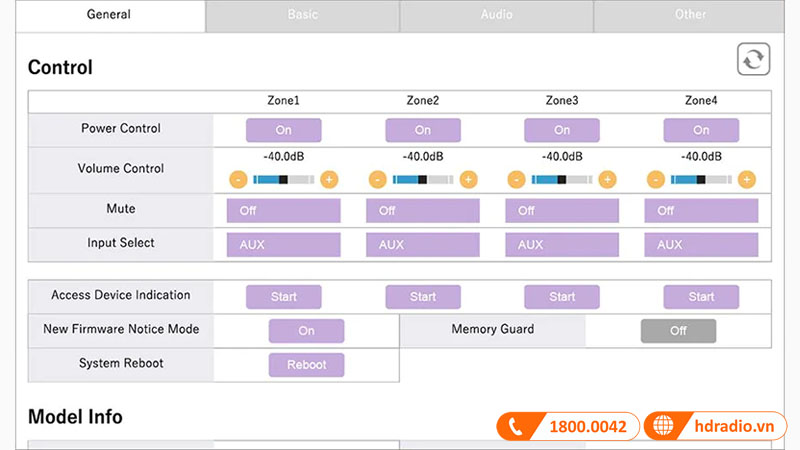Start Access Device Indication for Zone3
Image resolution: width=800 pixels, height=450 pixels.
[x=562, y=297]
